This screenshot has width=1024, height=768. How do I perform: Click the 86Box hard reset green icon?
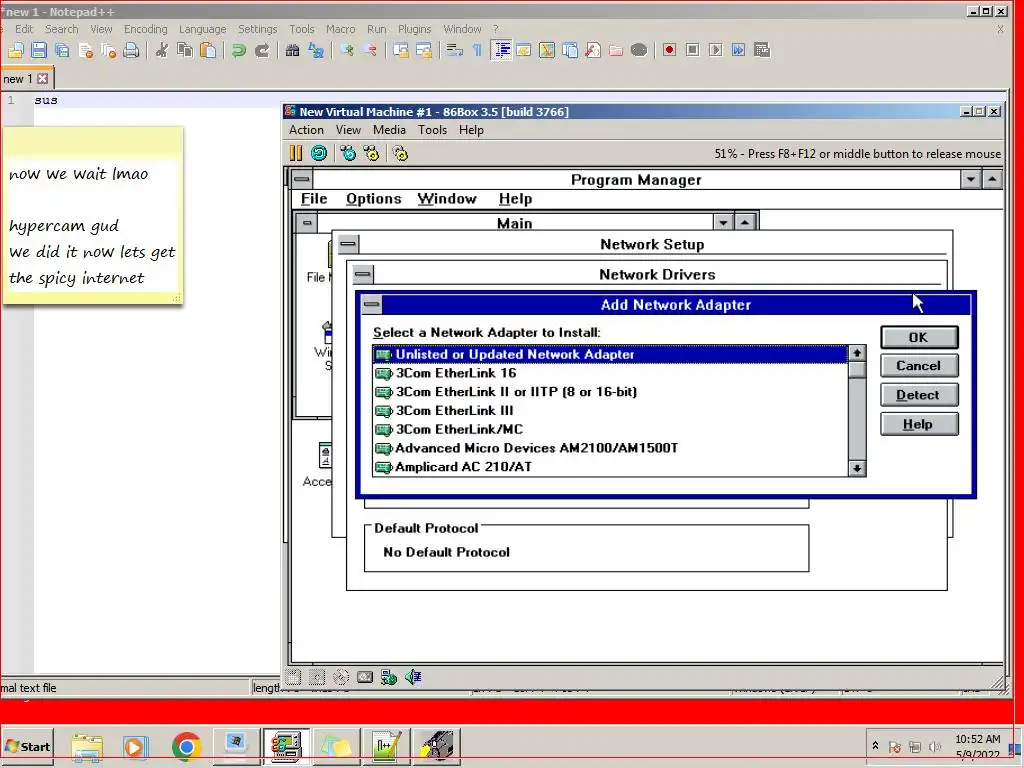coord(319,153)
